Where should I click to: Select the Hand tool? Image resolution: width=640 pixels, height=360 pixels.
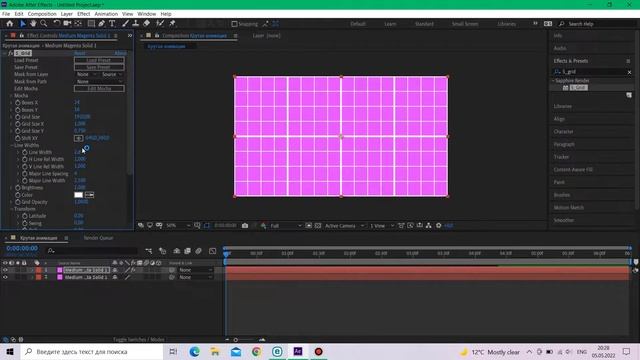[x=33, y=24]
